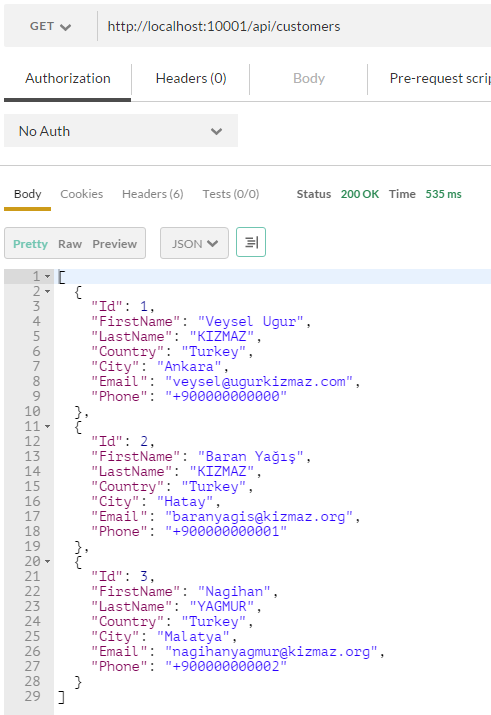The width and height of the screenshot is (491, 715).
Task: Collapse the object at line 11
Action: (47, 426)
